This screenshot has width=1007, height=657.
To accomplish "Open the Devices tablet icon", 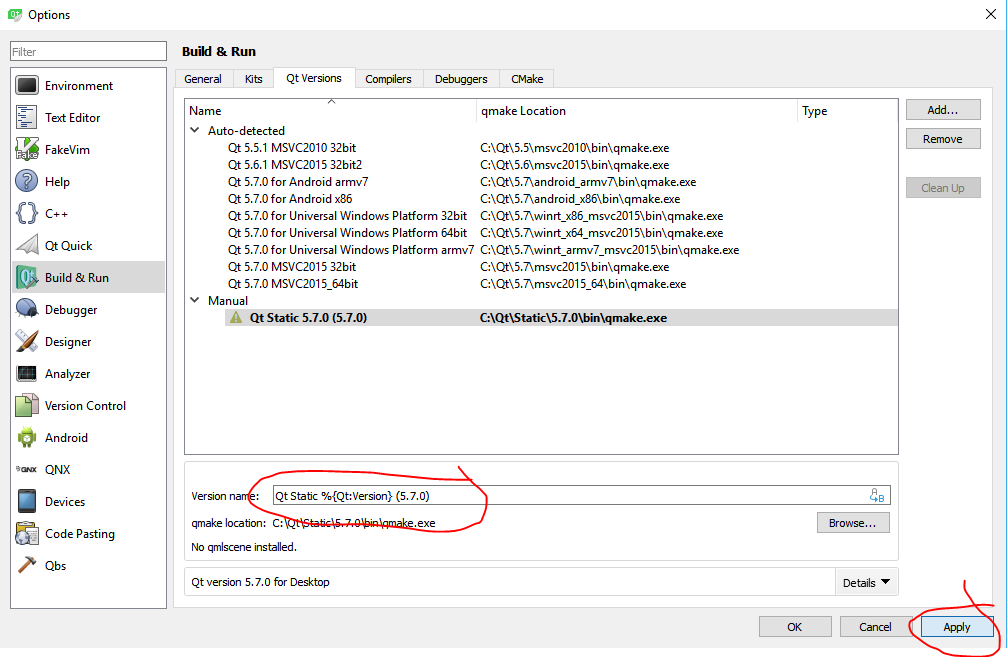I will click(x=26, y=501).
